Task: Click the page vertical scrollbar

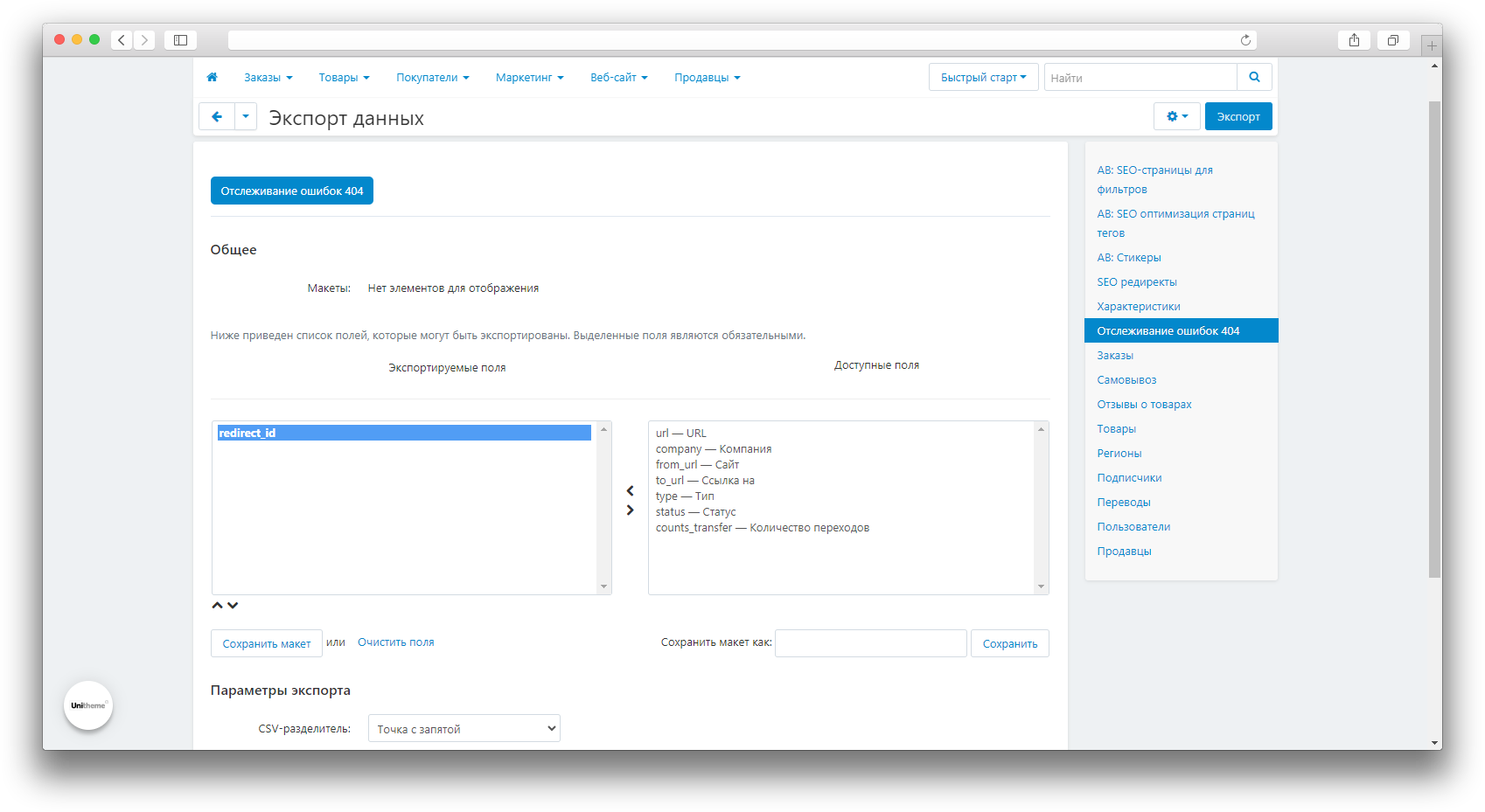Action: click(1434, 339)
